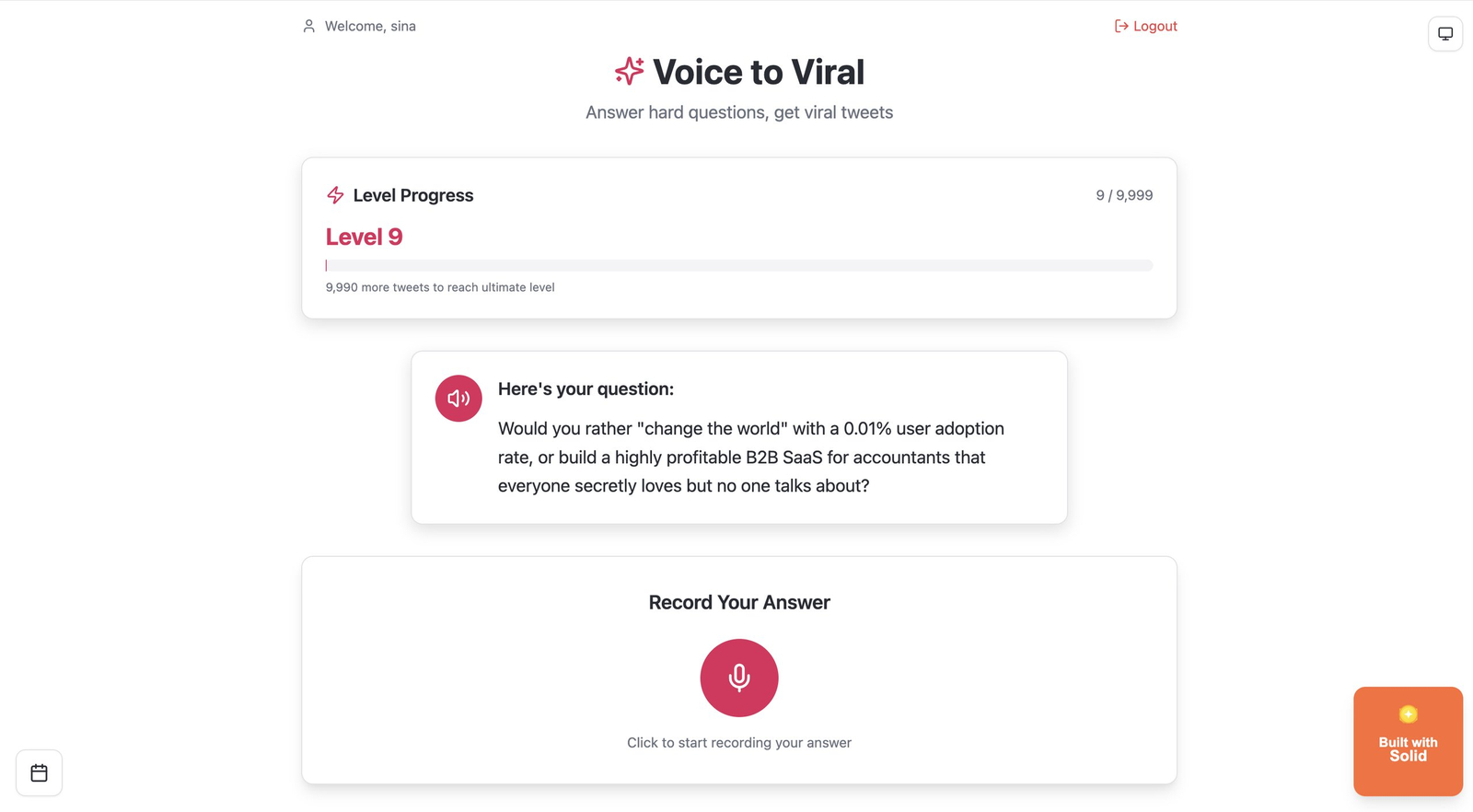The width and height of the screenshot is (1473, 812).
Task: Click the logout arrow icon
Action: coord(1121,26)
